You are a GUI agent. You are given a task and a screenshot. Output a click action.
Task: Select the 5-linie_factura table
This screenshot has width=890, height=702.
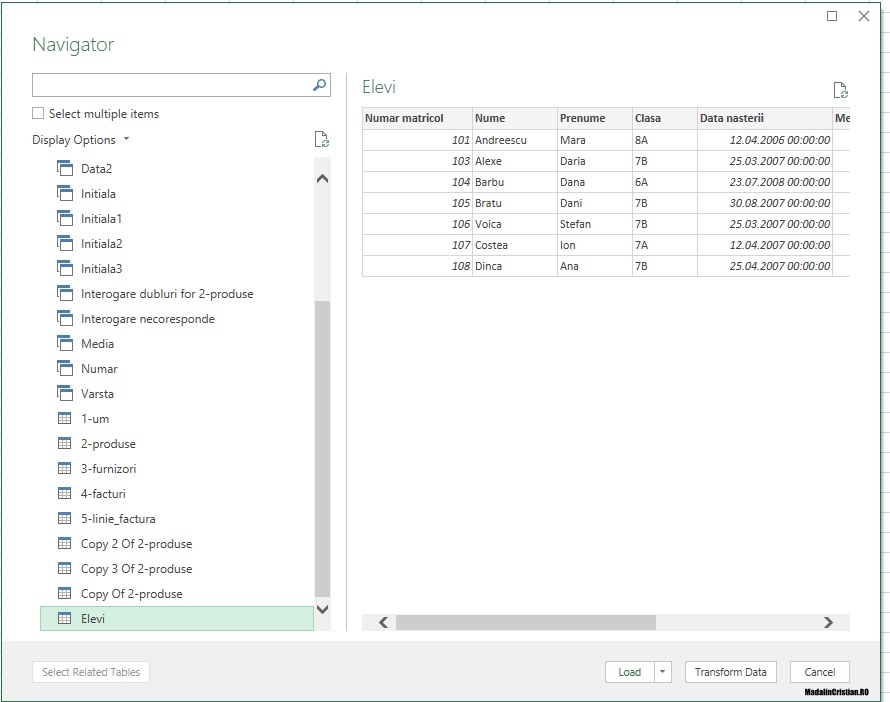pyautogui.click(x=117, y=518)
